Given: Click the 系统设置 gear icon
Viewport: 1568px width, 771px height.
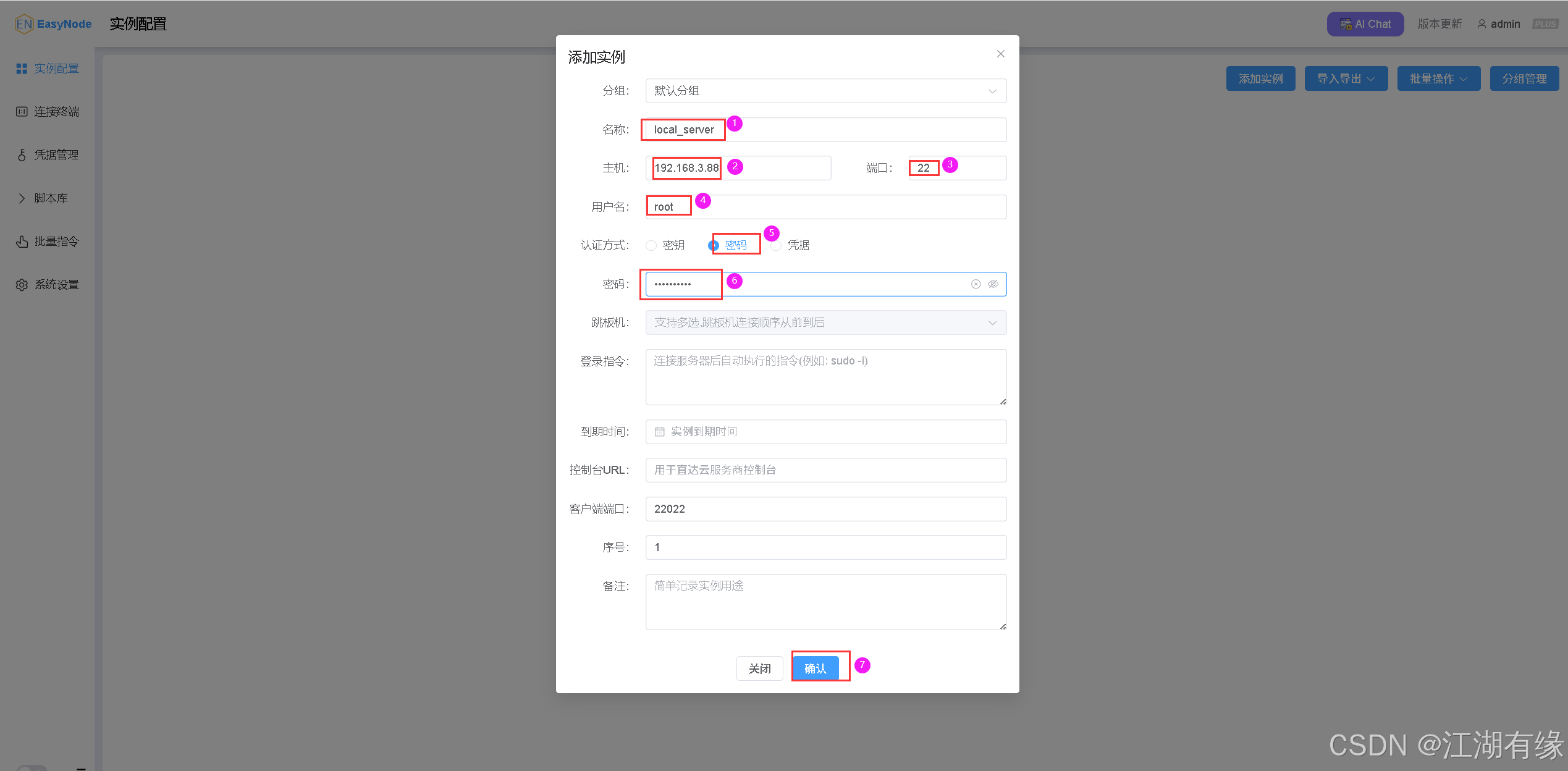Looking at the screenshot, I should 22,285.
